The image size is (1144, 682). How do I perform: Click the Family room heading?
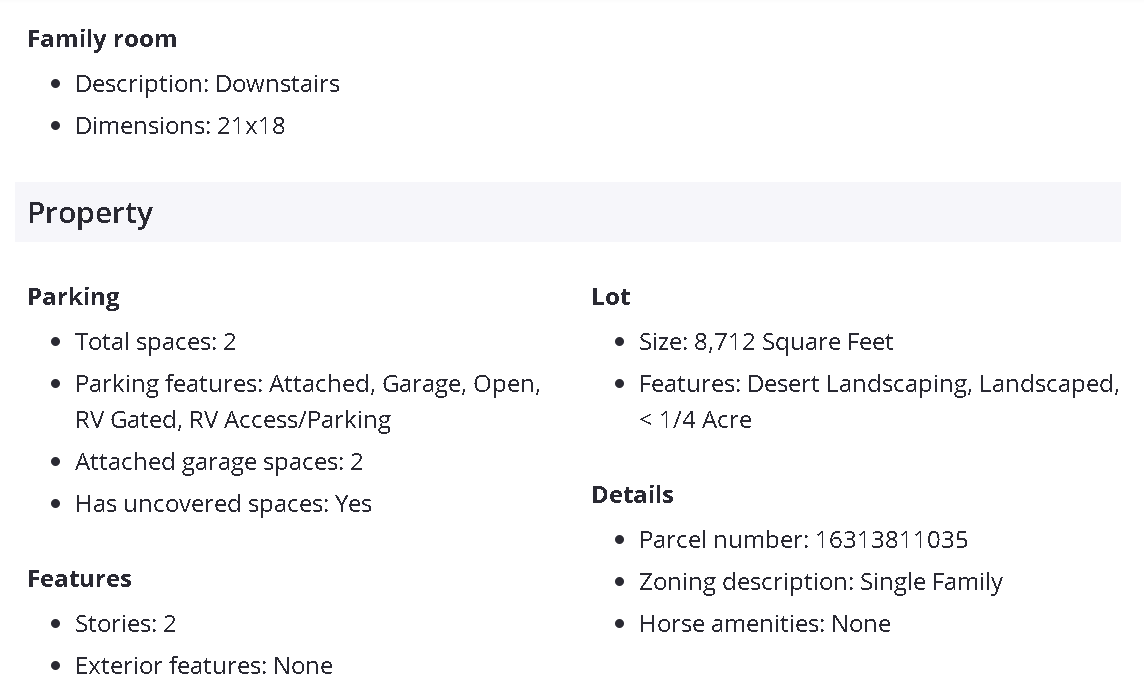click(102, 39)
